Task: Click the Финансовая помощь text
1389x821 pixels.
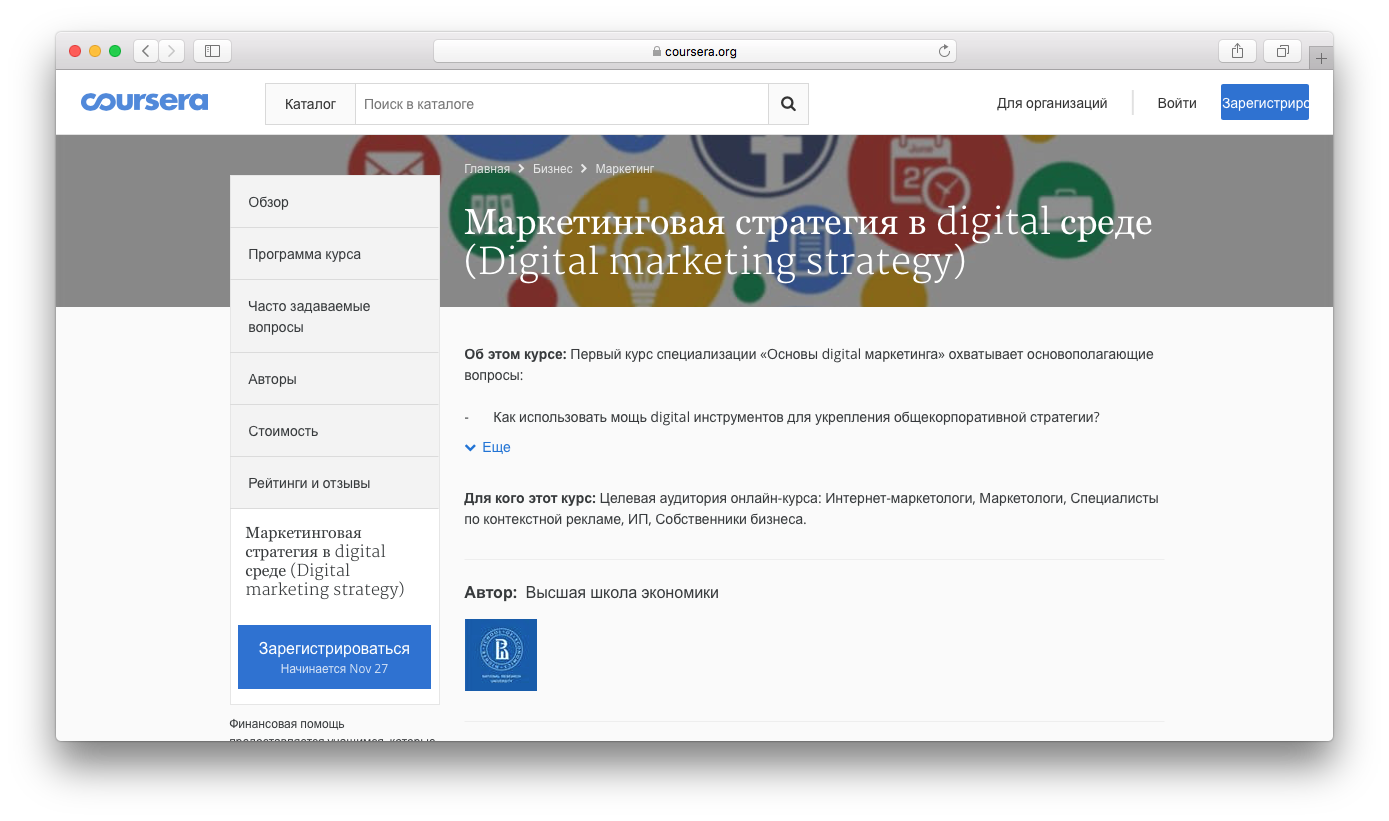Action: coord(287,723)
